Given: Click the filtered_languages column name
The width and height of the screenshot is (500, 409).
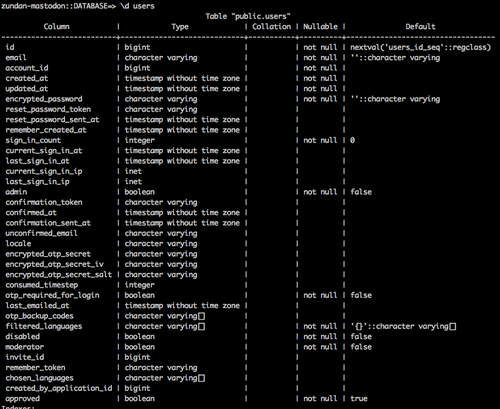Looking at the screenshot, I should tap(44, 326).
